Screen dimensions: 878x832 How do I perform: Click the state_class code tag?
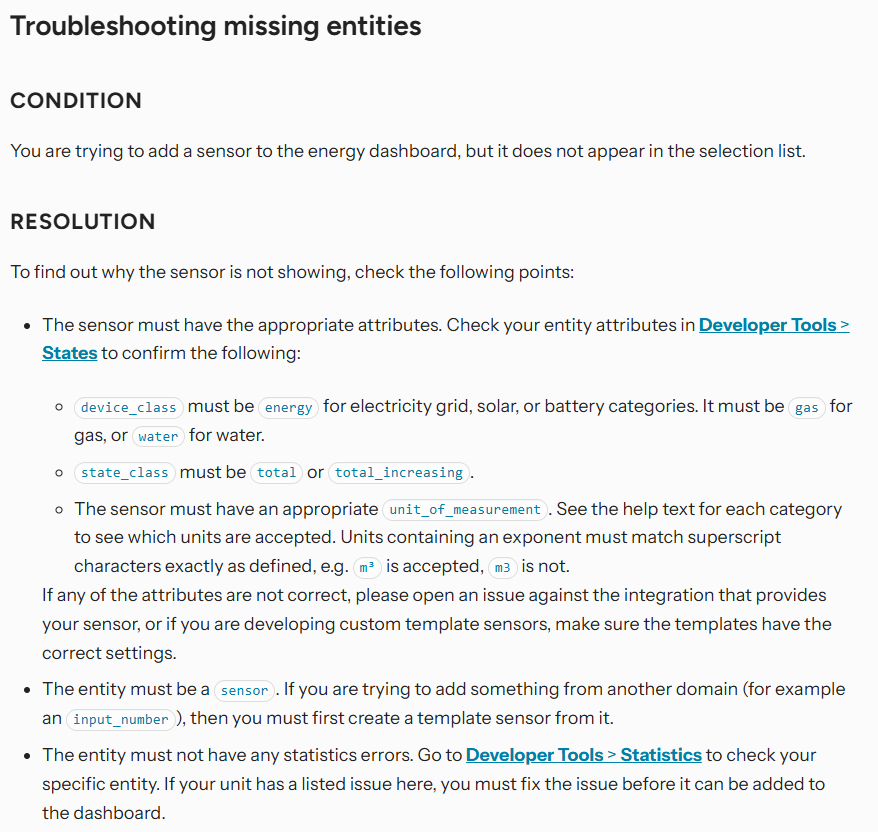point(124,473)
